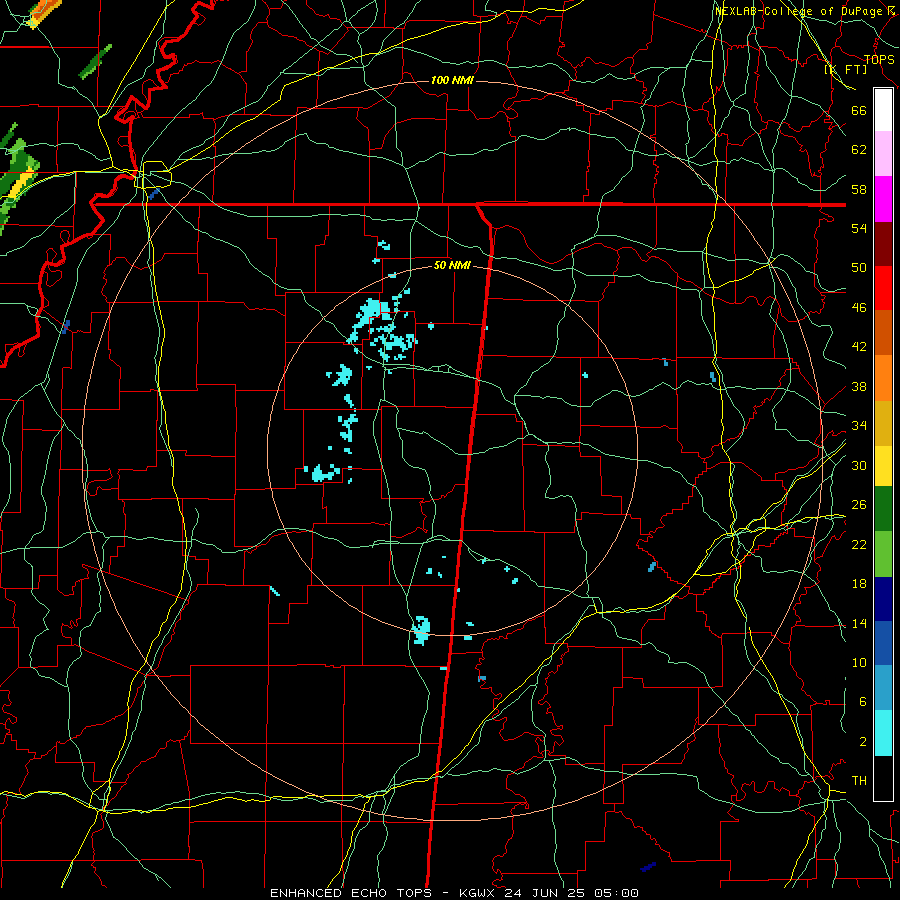The image size is (900, 900).
Task: Click the orange 38 kft legend swatch
Action: 883,378
